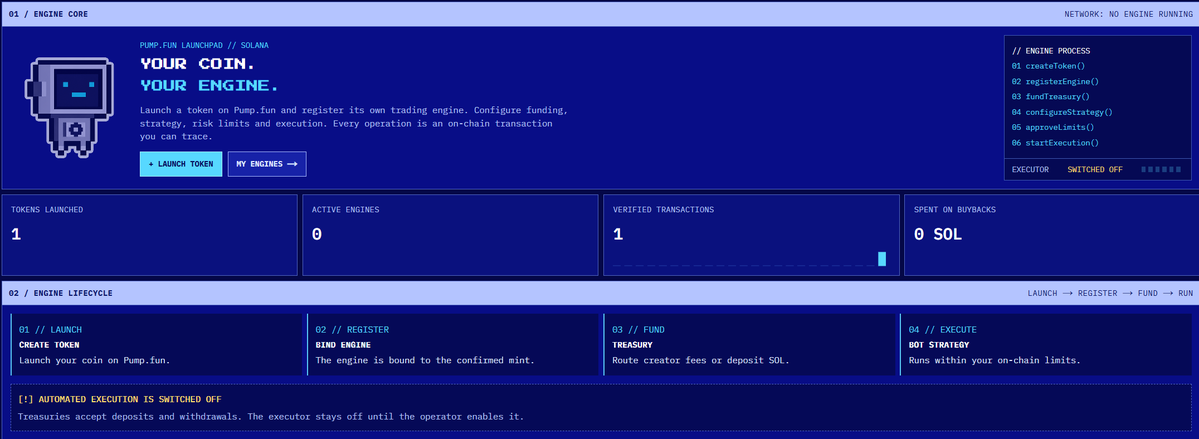Viewport: 1199px width, 439px height.
Task: Click the + LAUNCH TOKEN button
Action: coord(181,164)
